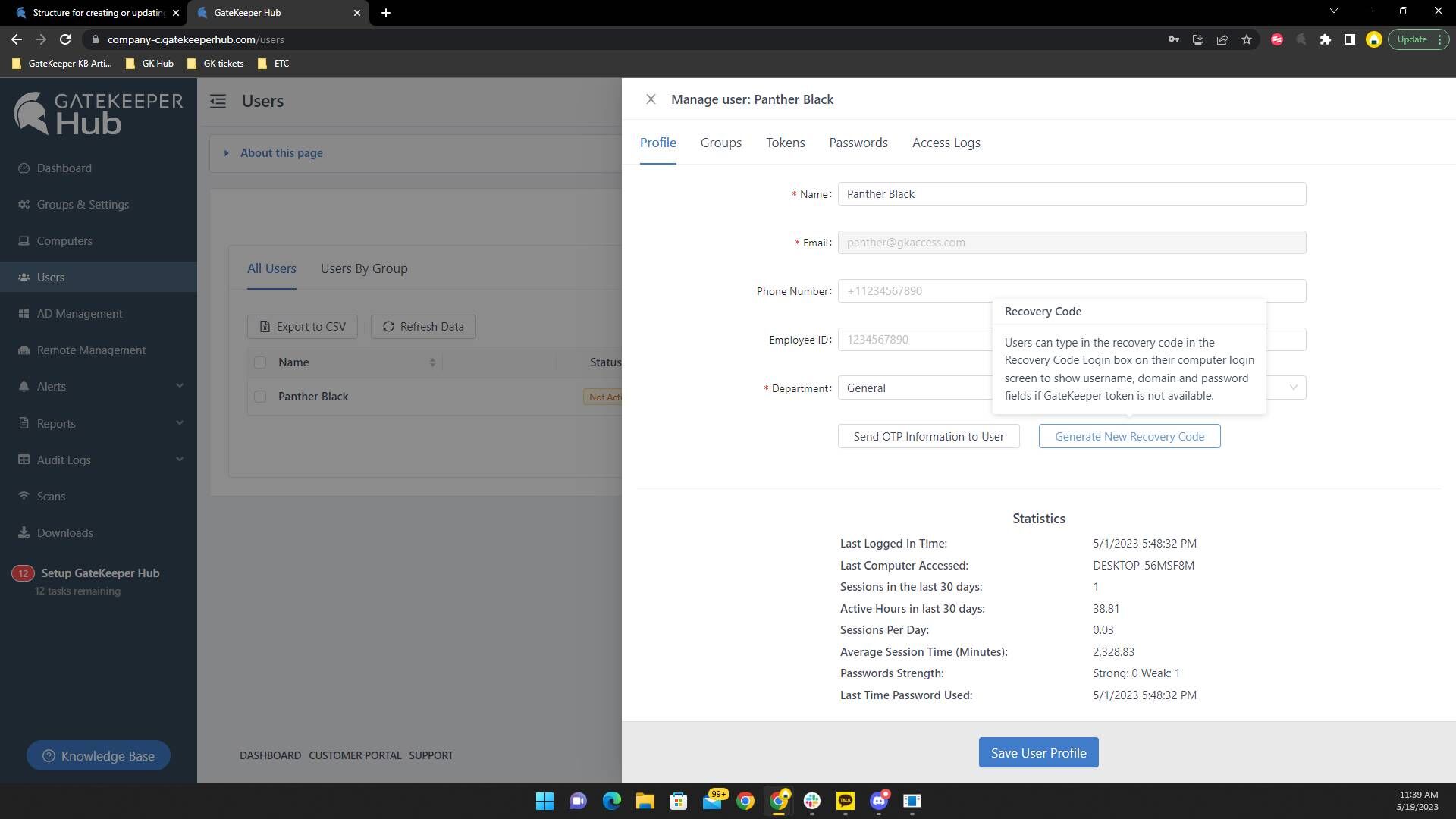1456x819 pixels.
Task: Toggle the select-all checkbox in the table header
Action: tap(260, 362)
